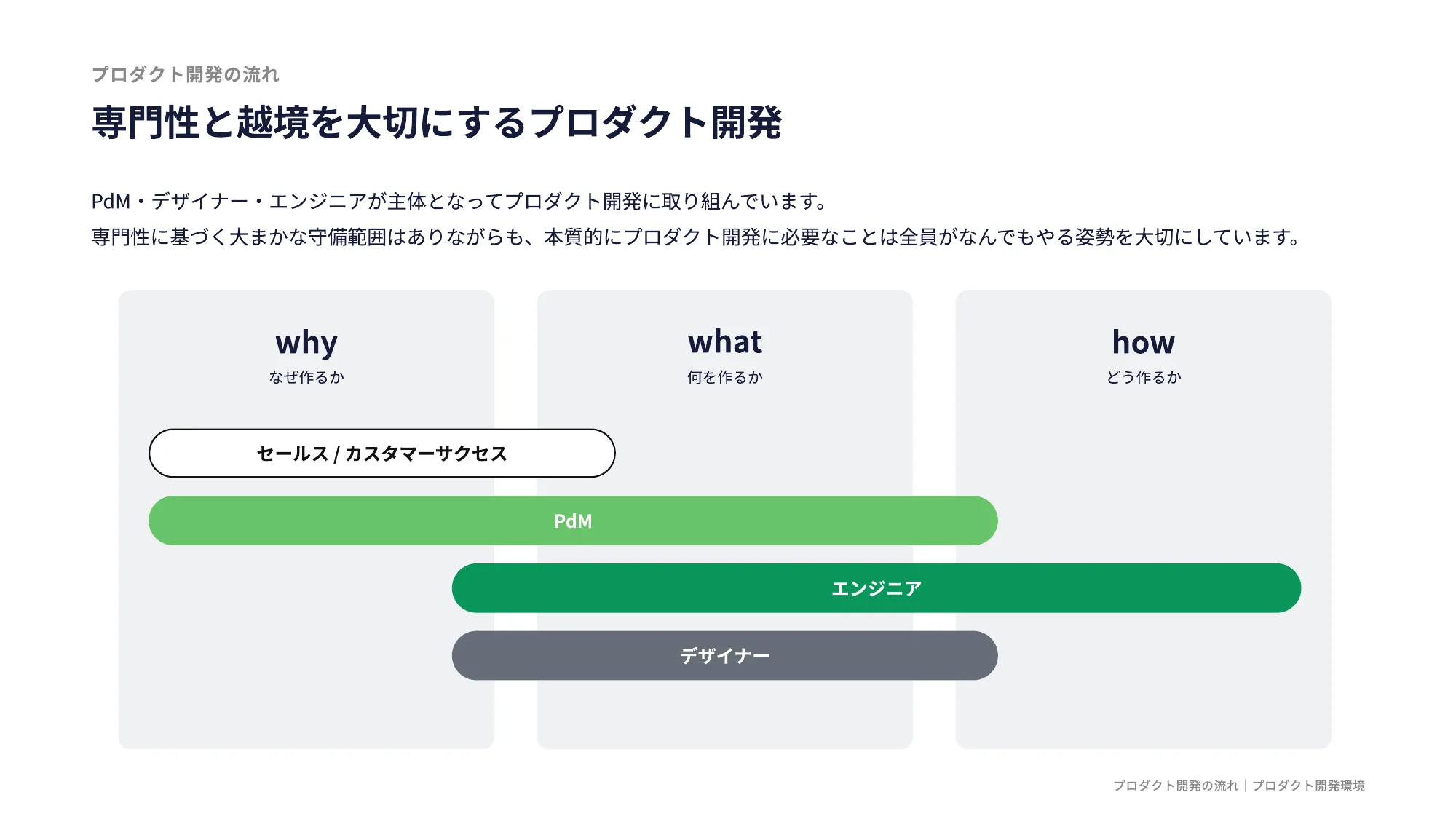Click the セールス / カスタマーサクセス outlined pill
The height and width of the screenshot is (819, 1456).
tap(382, 454)
